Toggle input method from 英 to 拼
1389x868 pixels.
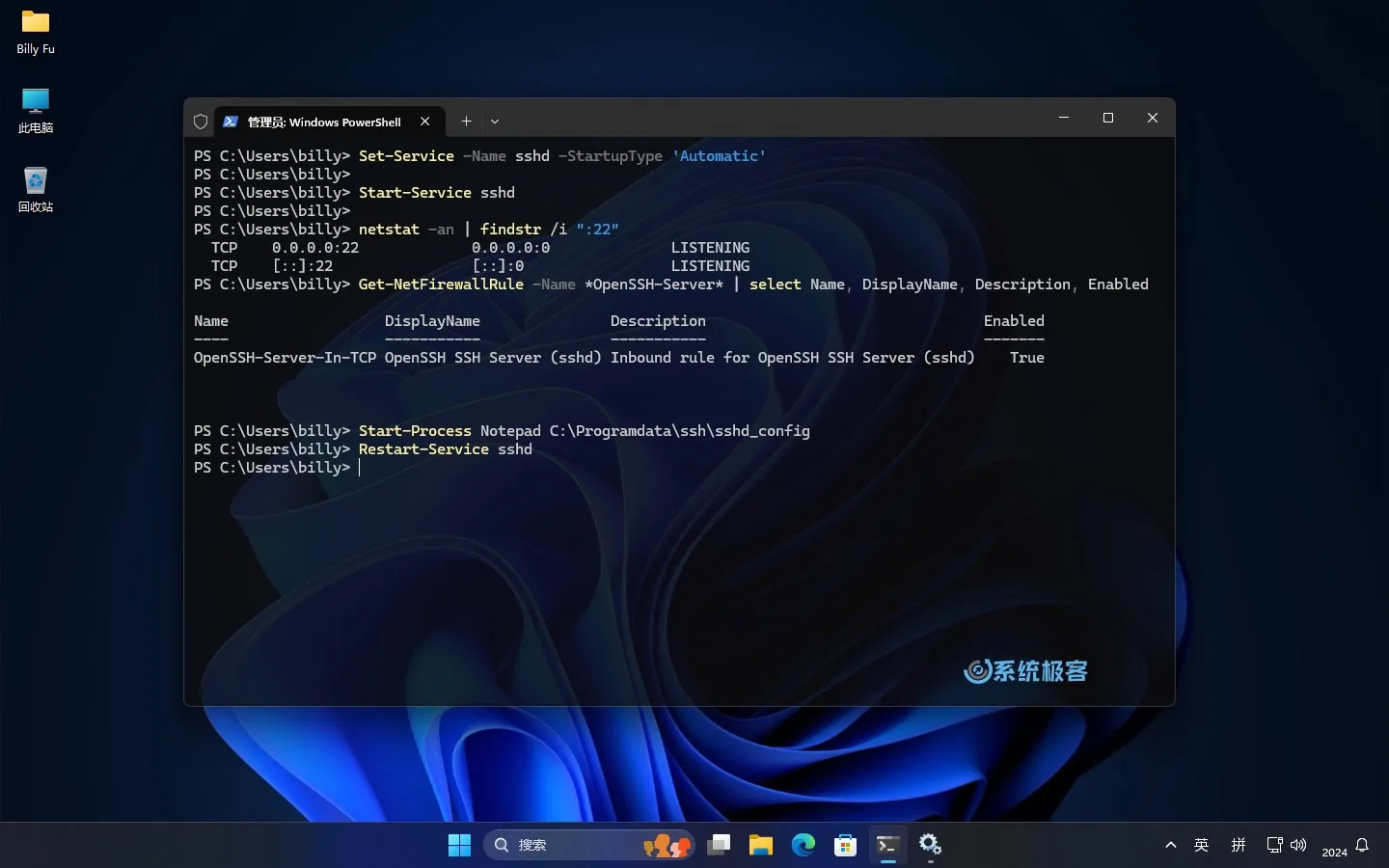pos(1202,845)
